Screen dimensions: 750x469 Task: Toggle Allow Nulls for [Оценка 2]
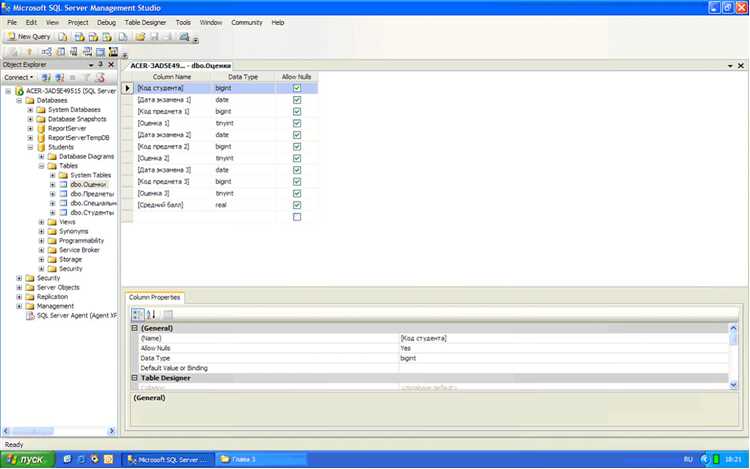tap(297, 158)
